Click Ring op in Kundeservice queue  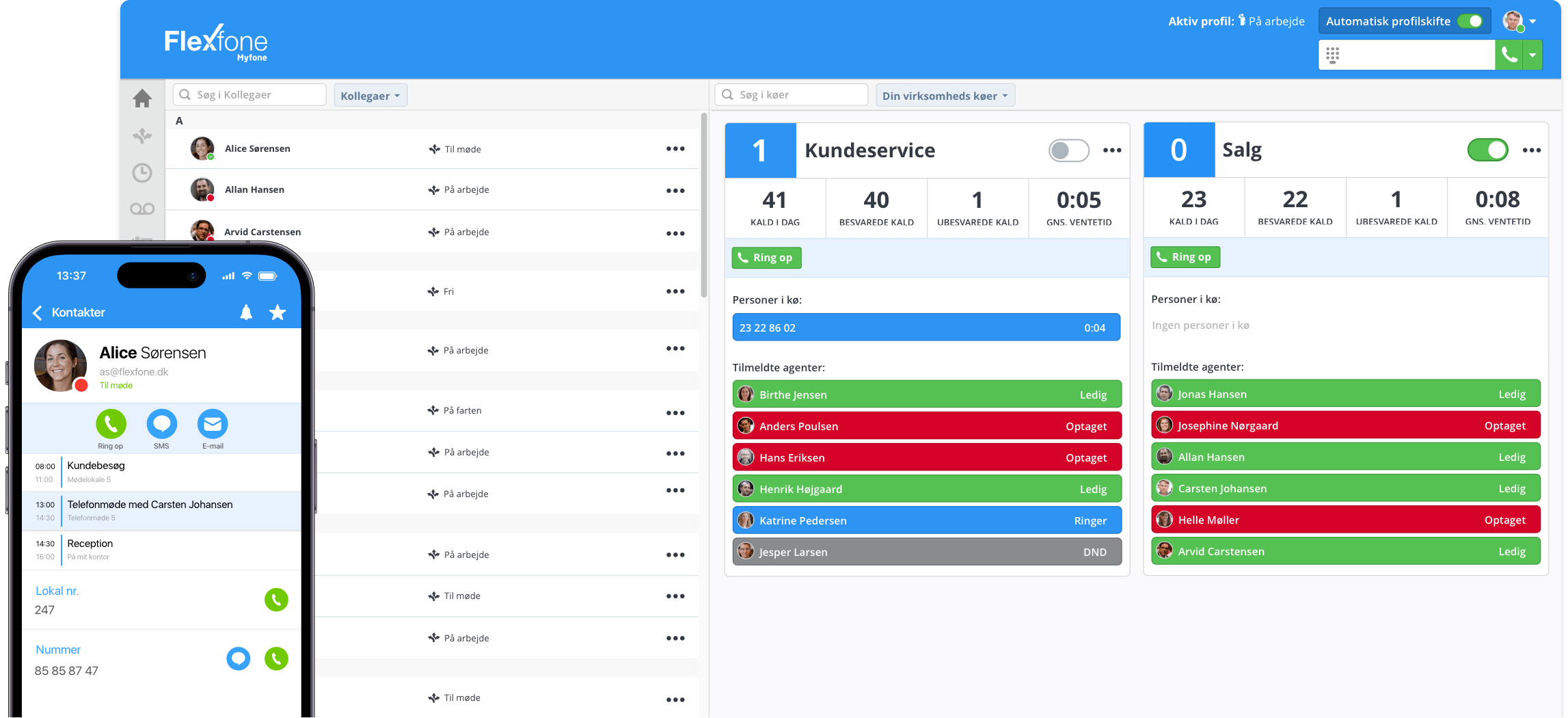[766, 258]
